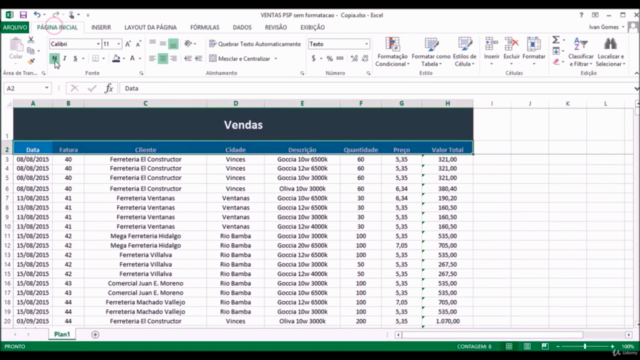Screen dimensions: 640x360
Task: Toggle Quebrar Texto Automaticamente wrap text
Action: pos(255,44)
